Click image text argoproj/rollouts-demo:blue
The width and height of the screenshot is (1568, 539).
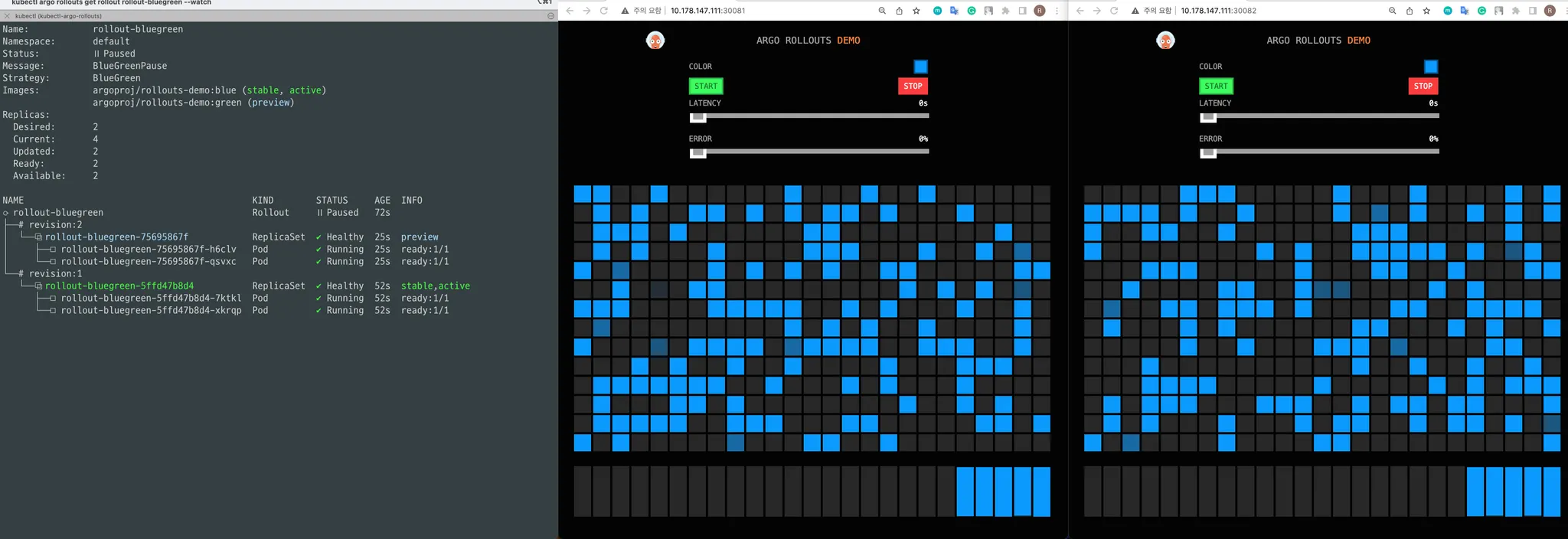point(165,90)
